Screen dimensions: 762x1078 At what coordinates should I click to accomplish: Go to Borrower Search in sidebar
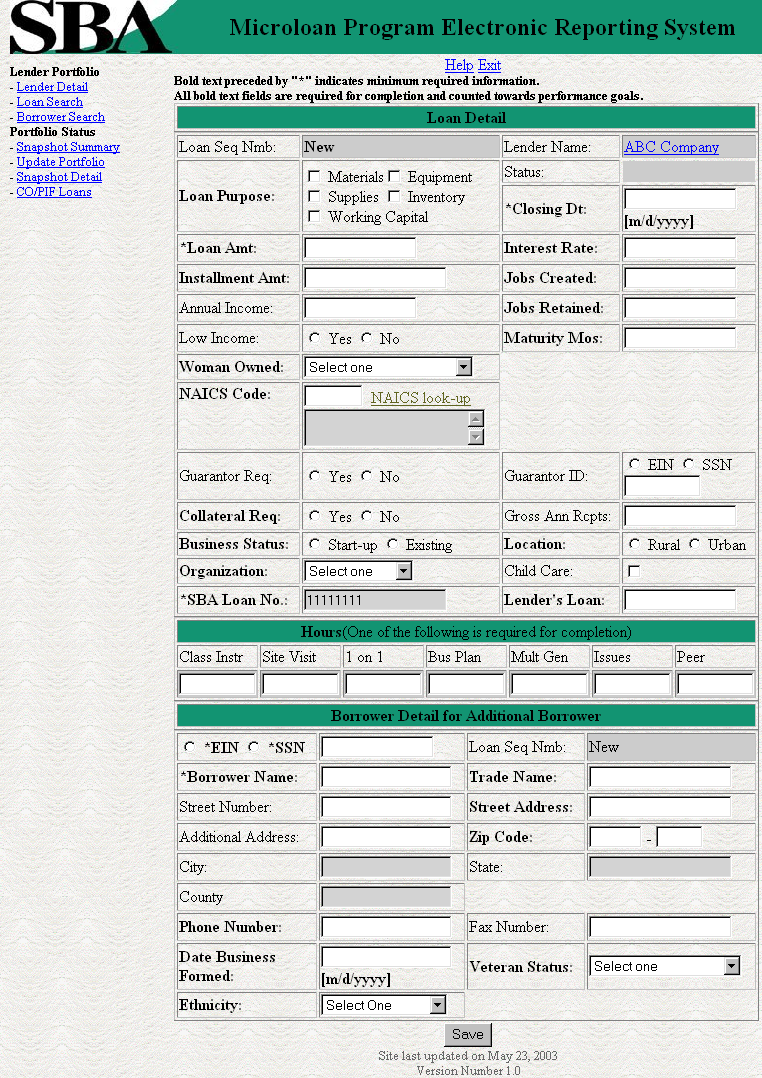[x=60, y=117]
